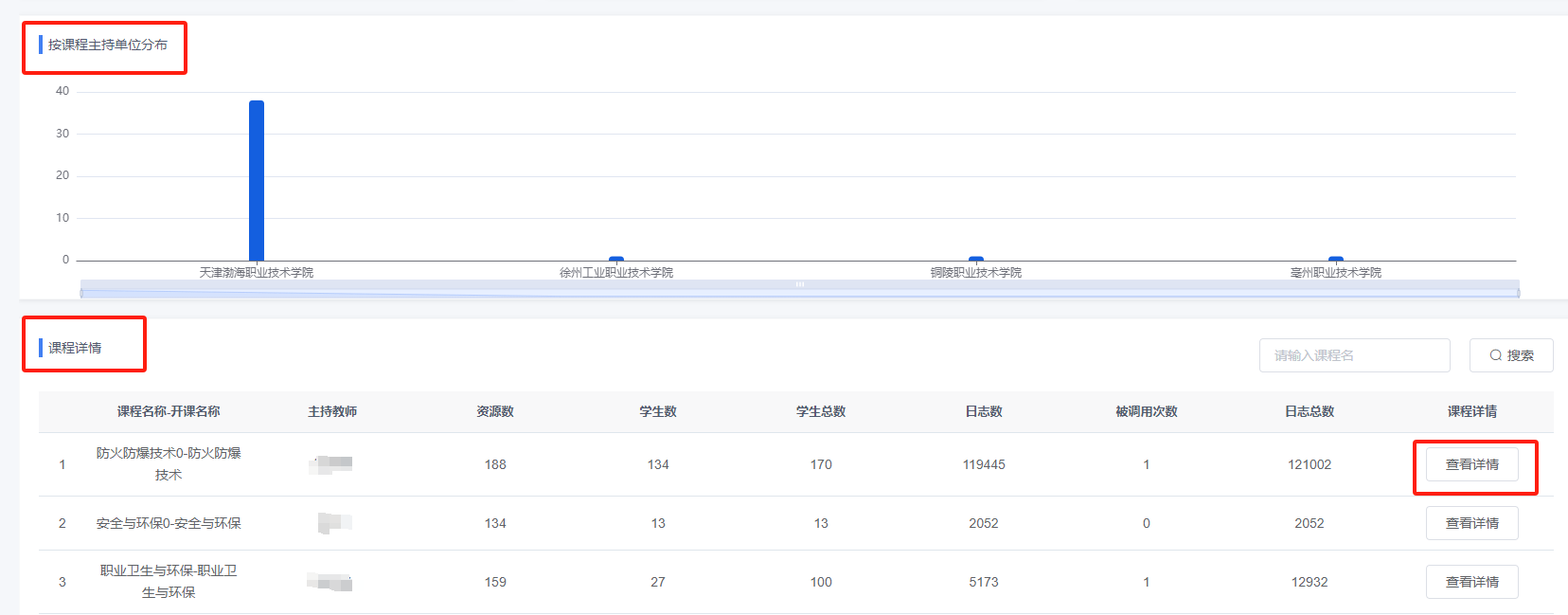
Task: Click the 亳州职业技术学院 bar
Action: click(x=1336, y=258)
